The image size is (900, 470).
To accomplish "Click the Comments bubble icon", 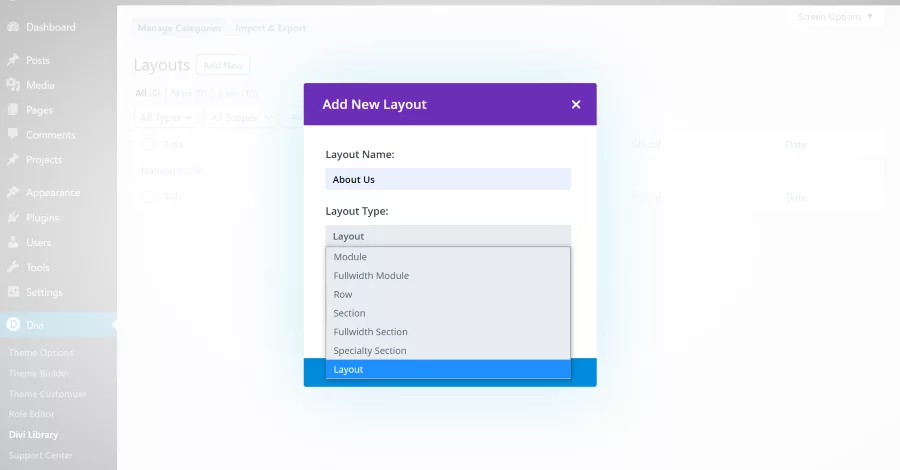I will [x=13, y=134].
